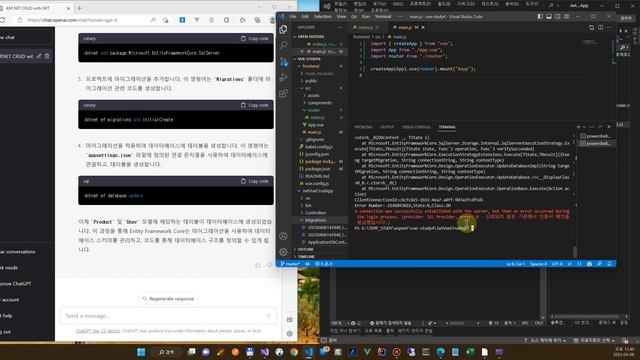Open View menu in VS Code
Screen dimensions: 640x360
341,17
